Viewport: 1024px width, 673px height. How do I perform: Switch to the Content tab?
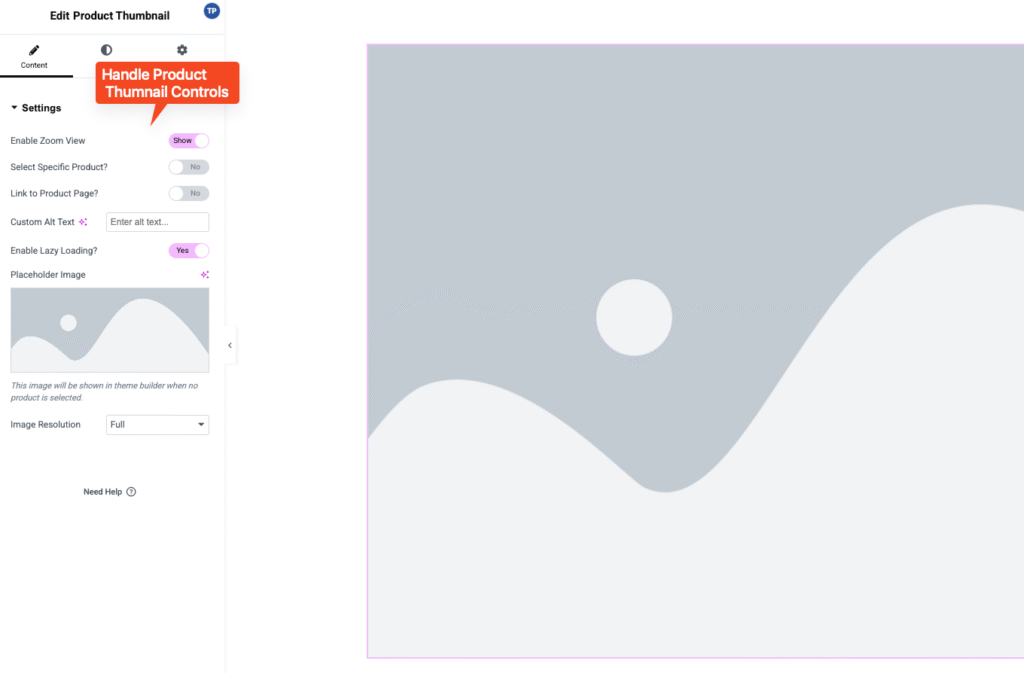[34, 56]
